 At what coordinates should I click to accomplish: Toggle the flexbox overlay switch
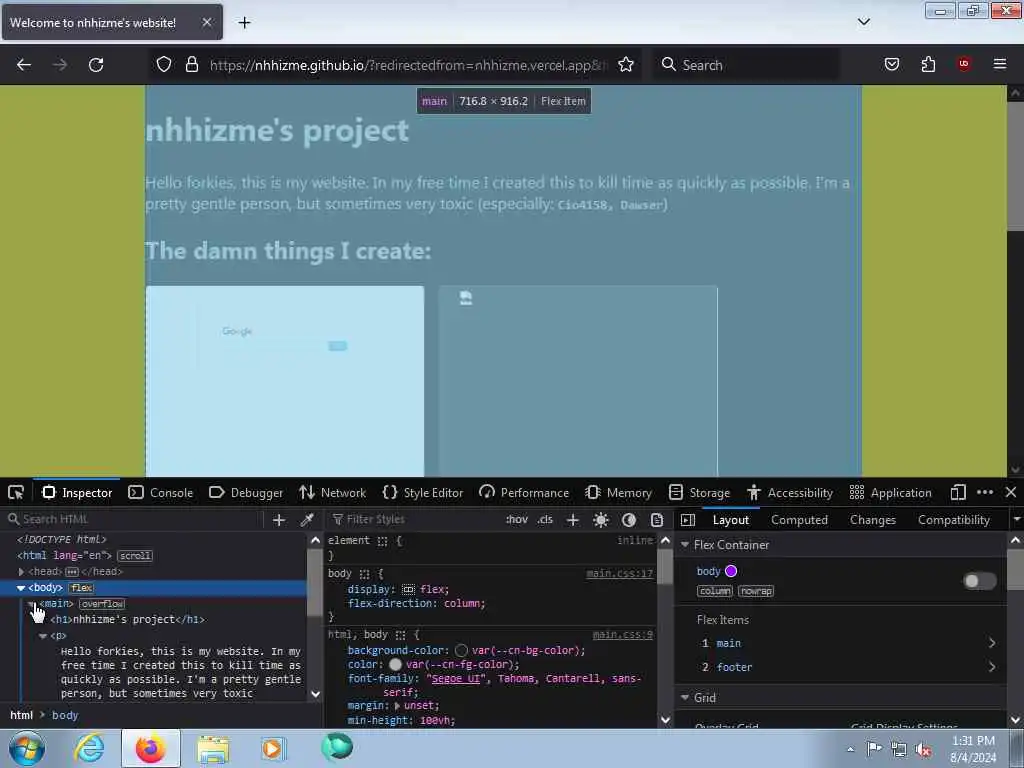point(980,581)
